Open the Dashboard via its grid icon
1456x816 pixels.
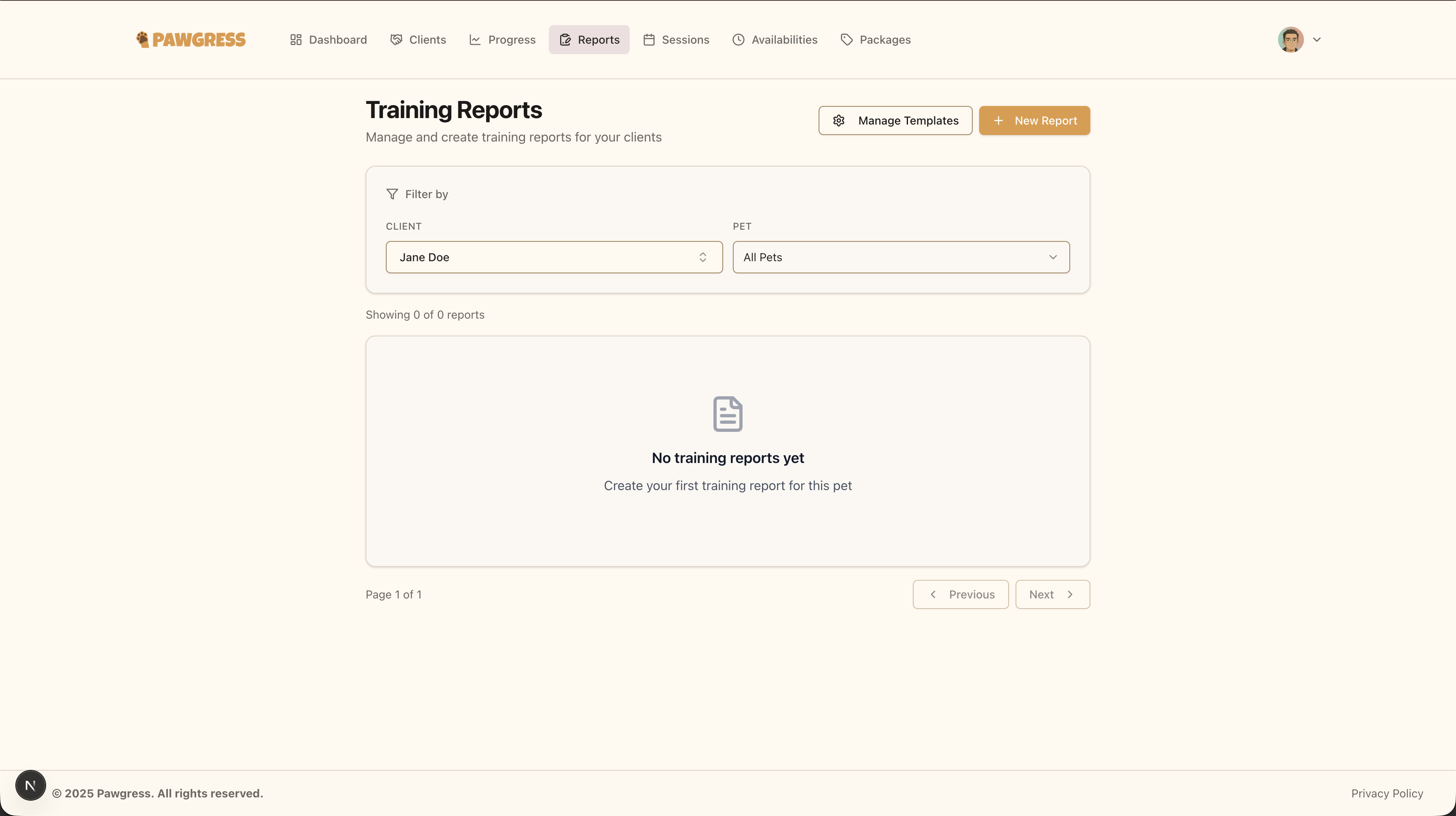[x=296, y=40]
